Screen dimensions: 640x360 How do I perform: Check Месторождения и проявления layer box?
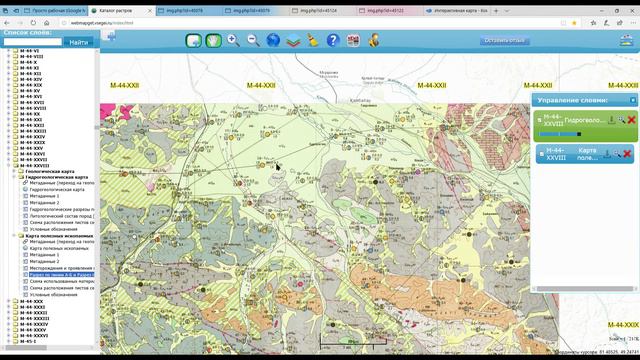pos(25,268)
